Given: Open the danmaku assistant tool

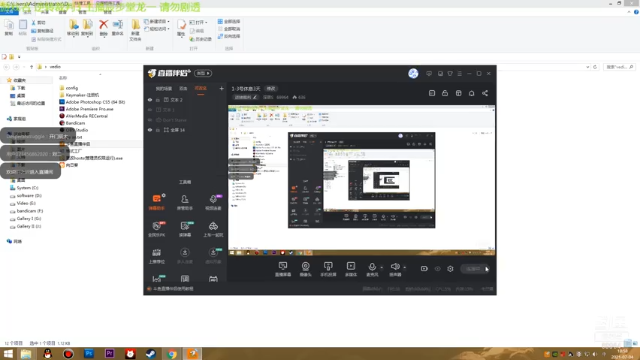Looking at the screenshot, I should point(156,202).
